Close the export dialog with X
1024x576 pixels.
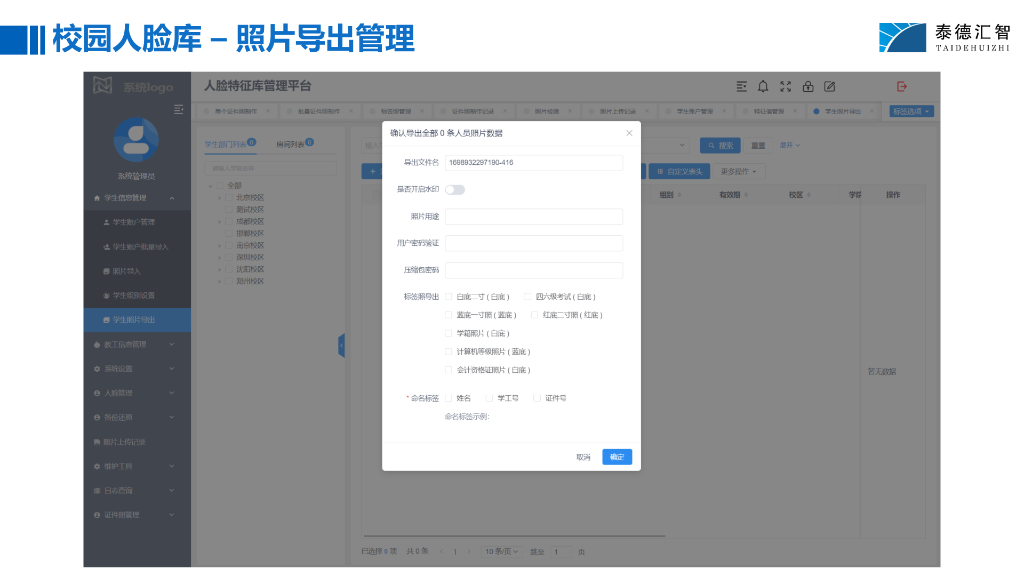(x=629, y=133)
